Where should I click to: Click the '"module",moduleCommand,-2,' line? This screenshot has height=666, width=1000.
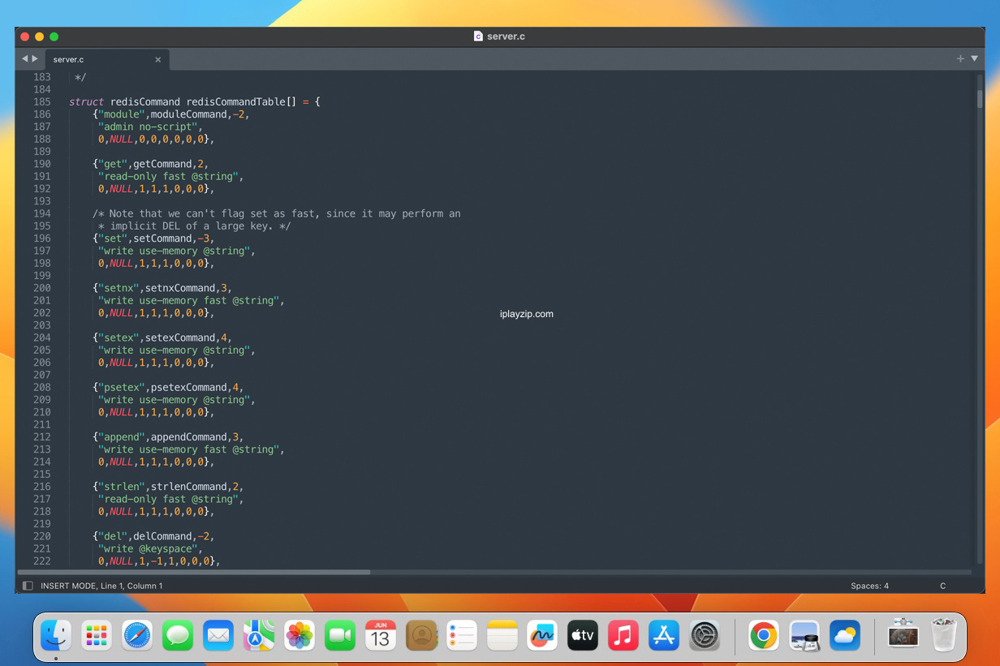(171, 114)
